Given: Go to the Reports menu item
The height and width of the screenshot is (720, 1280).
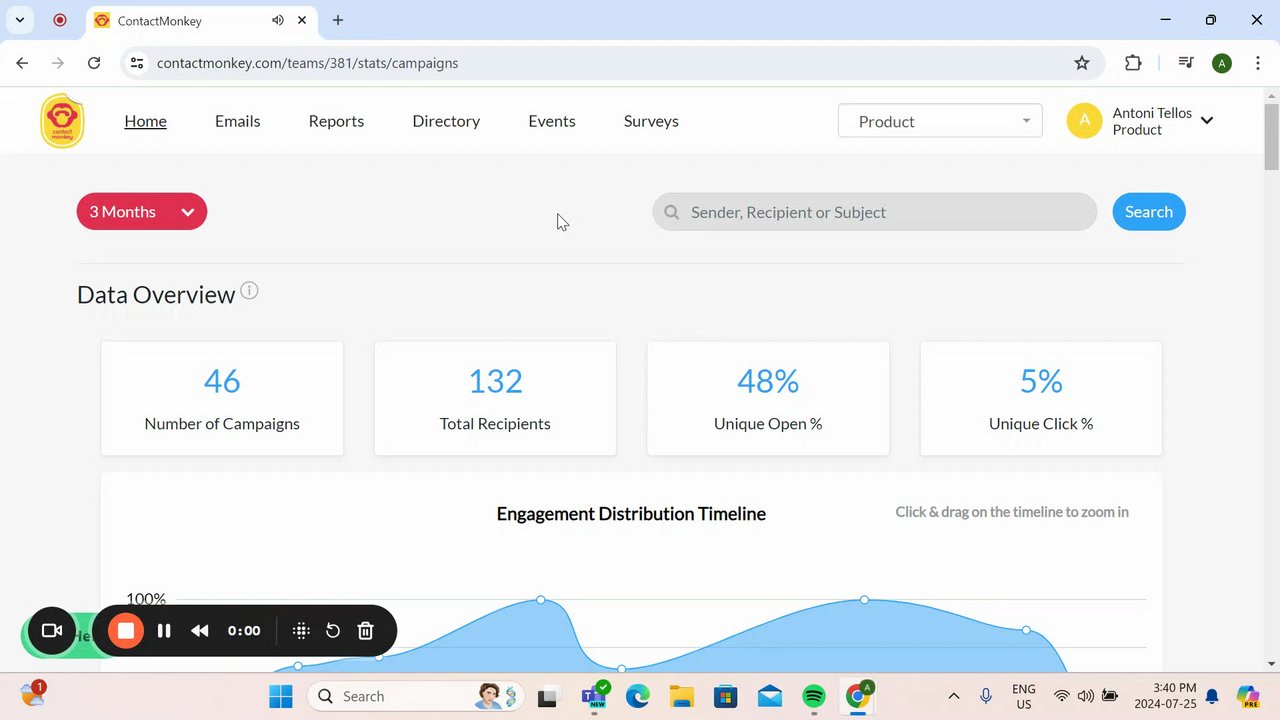Looking at the screenshot, I should tap(336, 121).
